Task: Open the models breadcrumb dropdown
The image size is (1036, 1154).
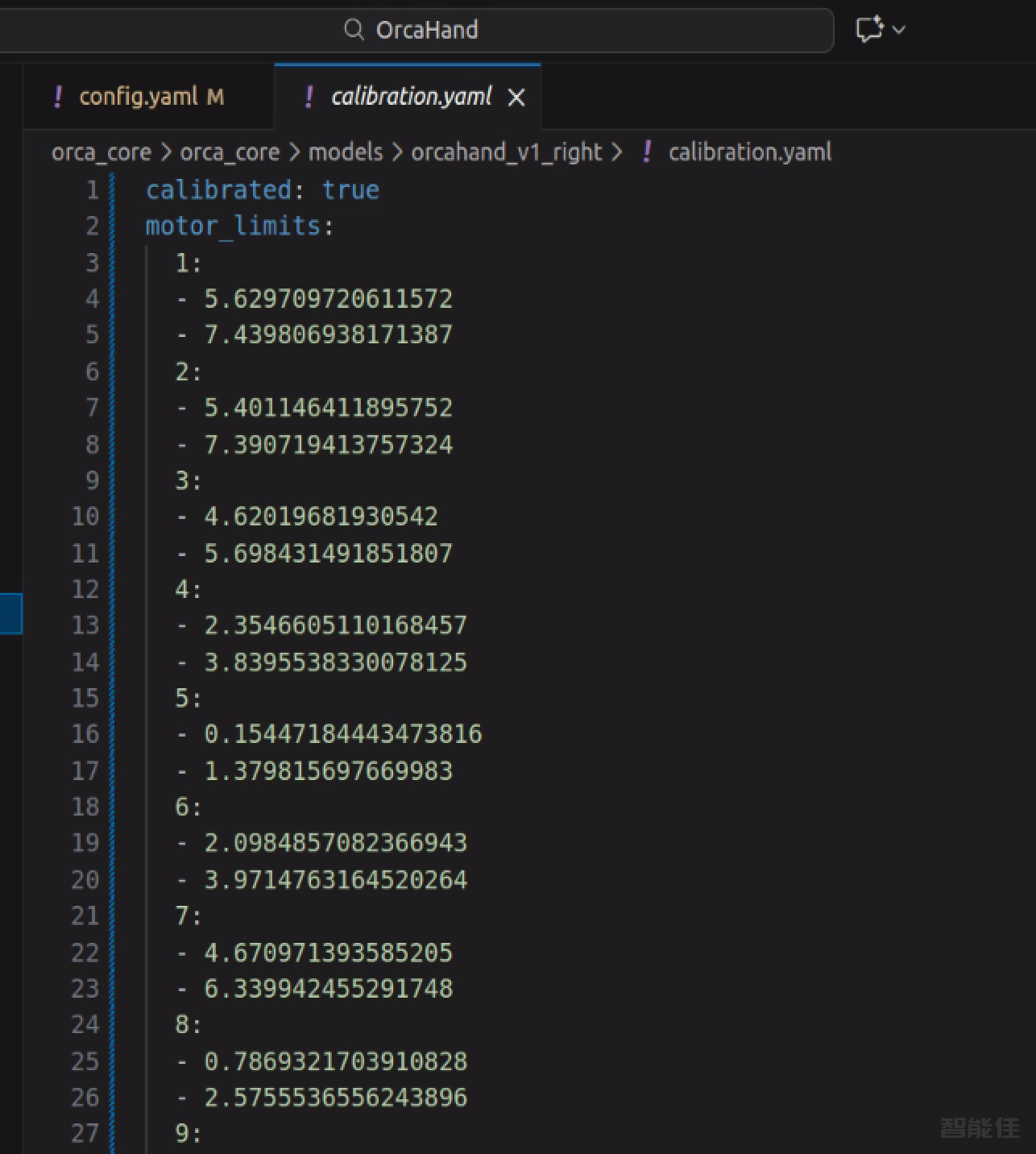Action: click(x=346, y=152)
